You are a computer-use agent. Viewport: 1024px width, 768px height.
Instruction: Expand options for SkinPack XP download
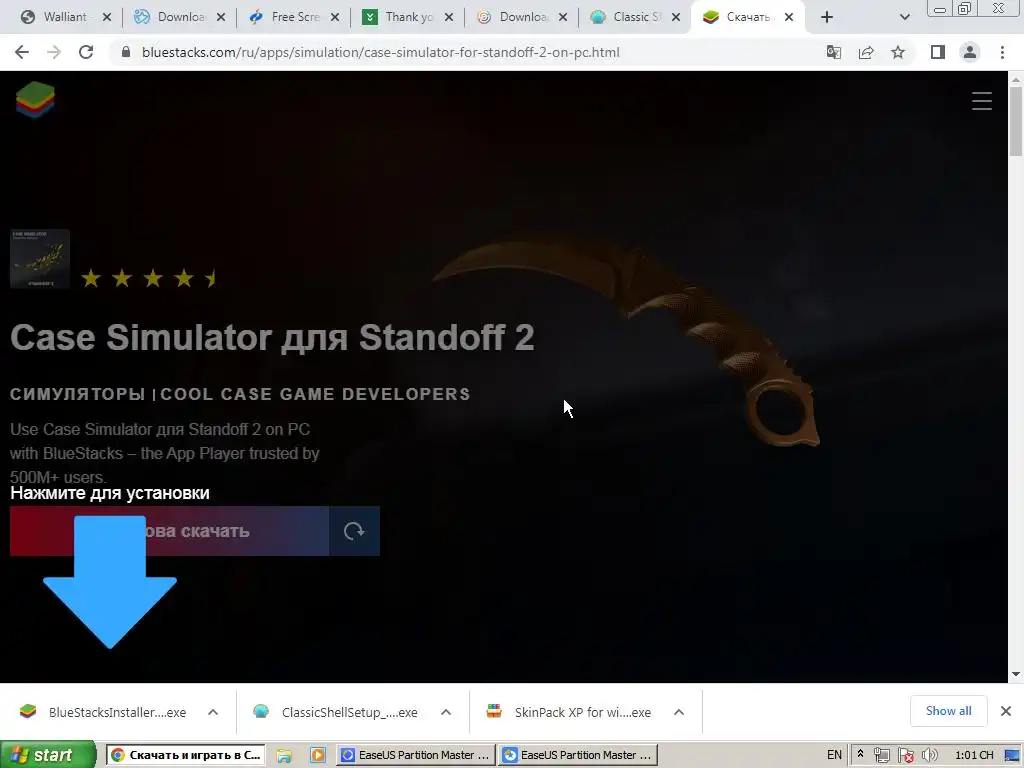coord(679,712)
